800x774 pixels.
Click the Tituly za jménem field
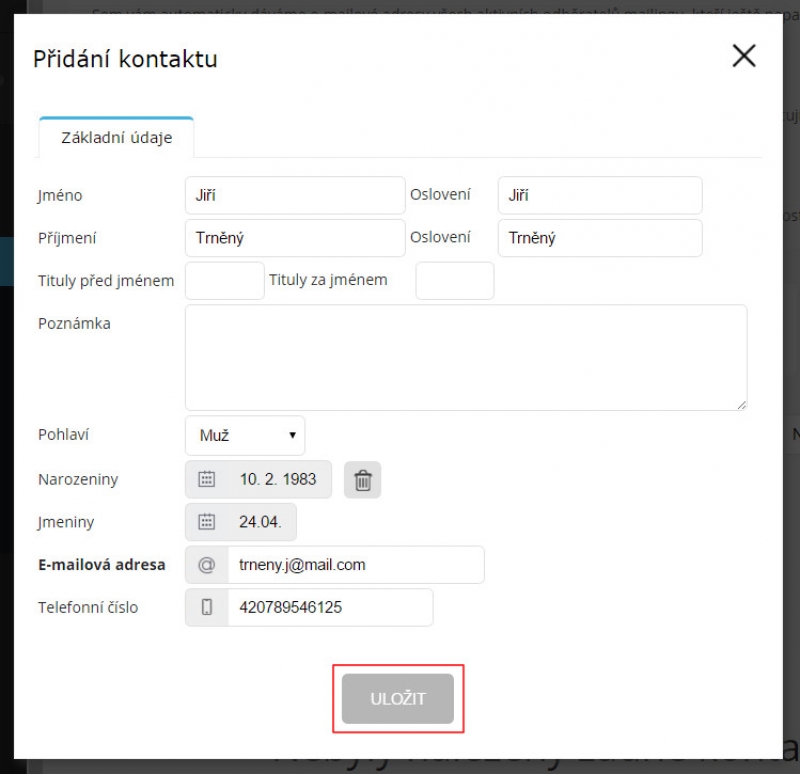pos(455,281)
